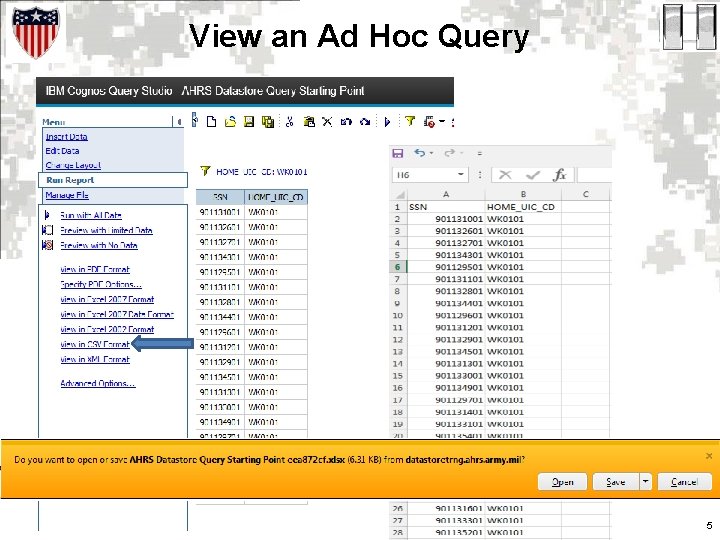
Task: Click the Open button in download bar
Action: pyautogui.click(x=562, y=482)
